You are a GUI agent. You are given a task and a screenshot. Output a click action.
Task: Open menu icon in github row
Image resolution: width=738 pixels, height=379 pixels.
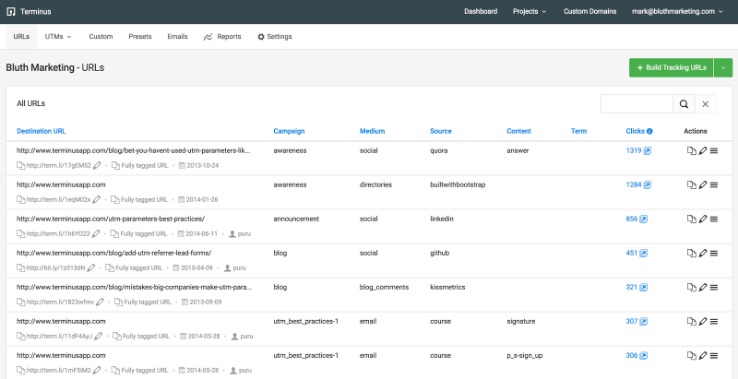[714, 253]
